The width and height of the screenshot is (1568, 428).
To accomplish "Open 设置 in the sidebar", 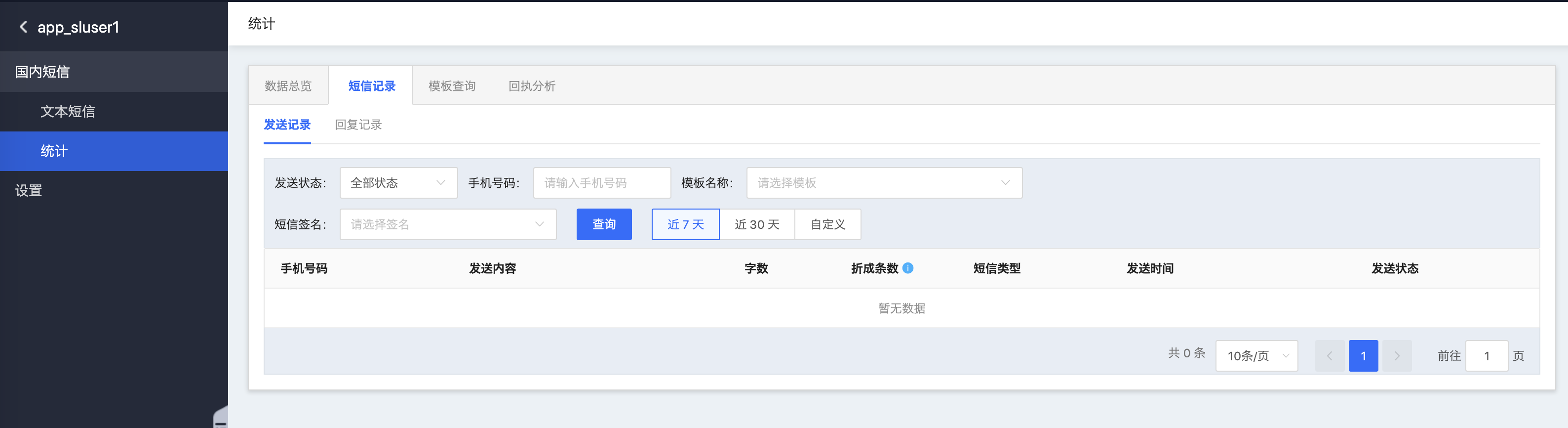I will point(114,191).
